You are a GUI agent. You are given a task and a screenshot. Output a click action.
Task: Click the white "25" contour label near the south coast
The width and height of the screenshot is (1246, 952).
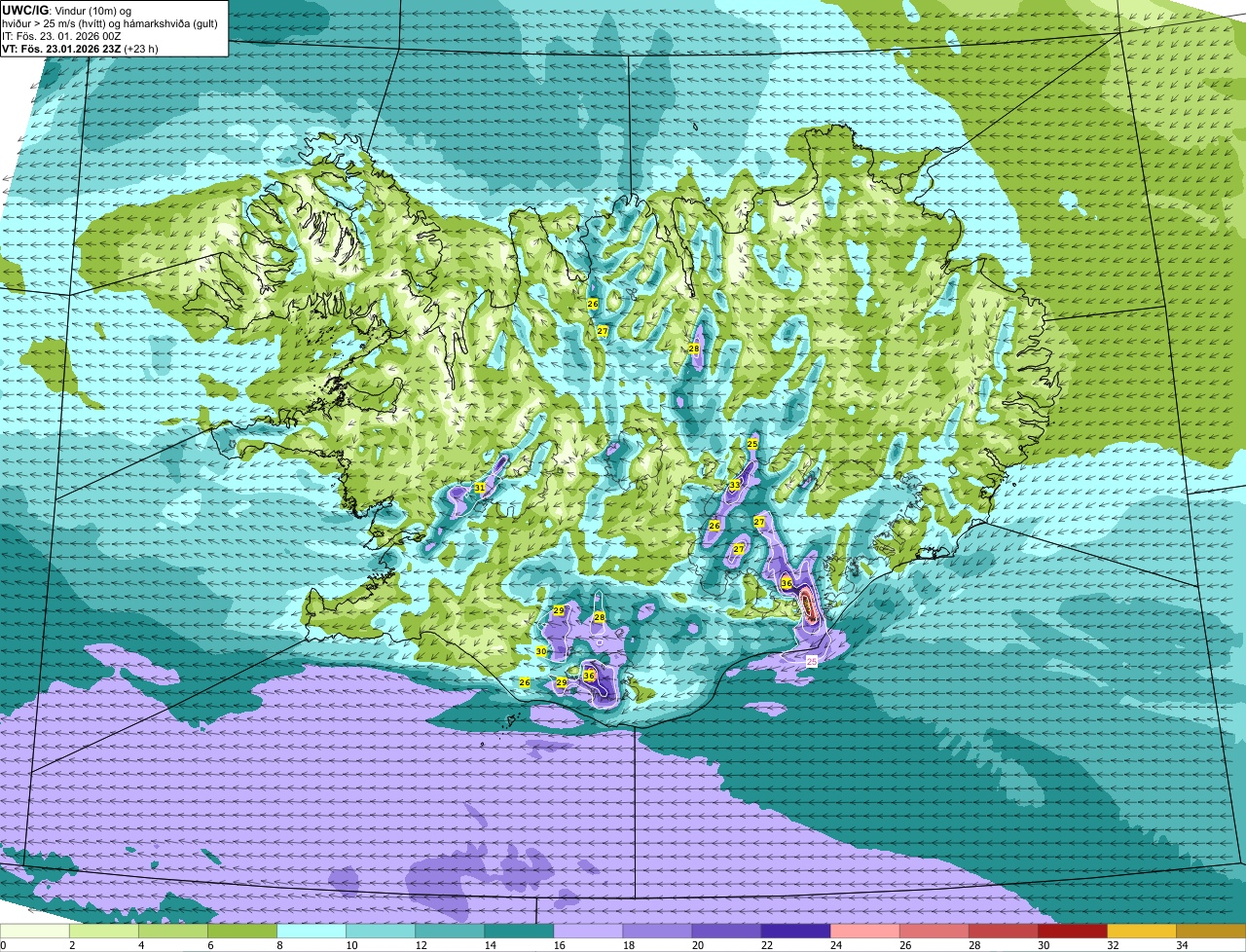pyautogui.click(x=812, y=661)
